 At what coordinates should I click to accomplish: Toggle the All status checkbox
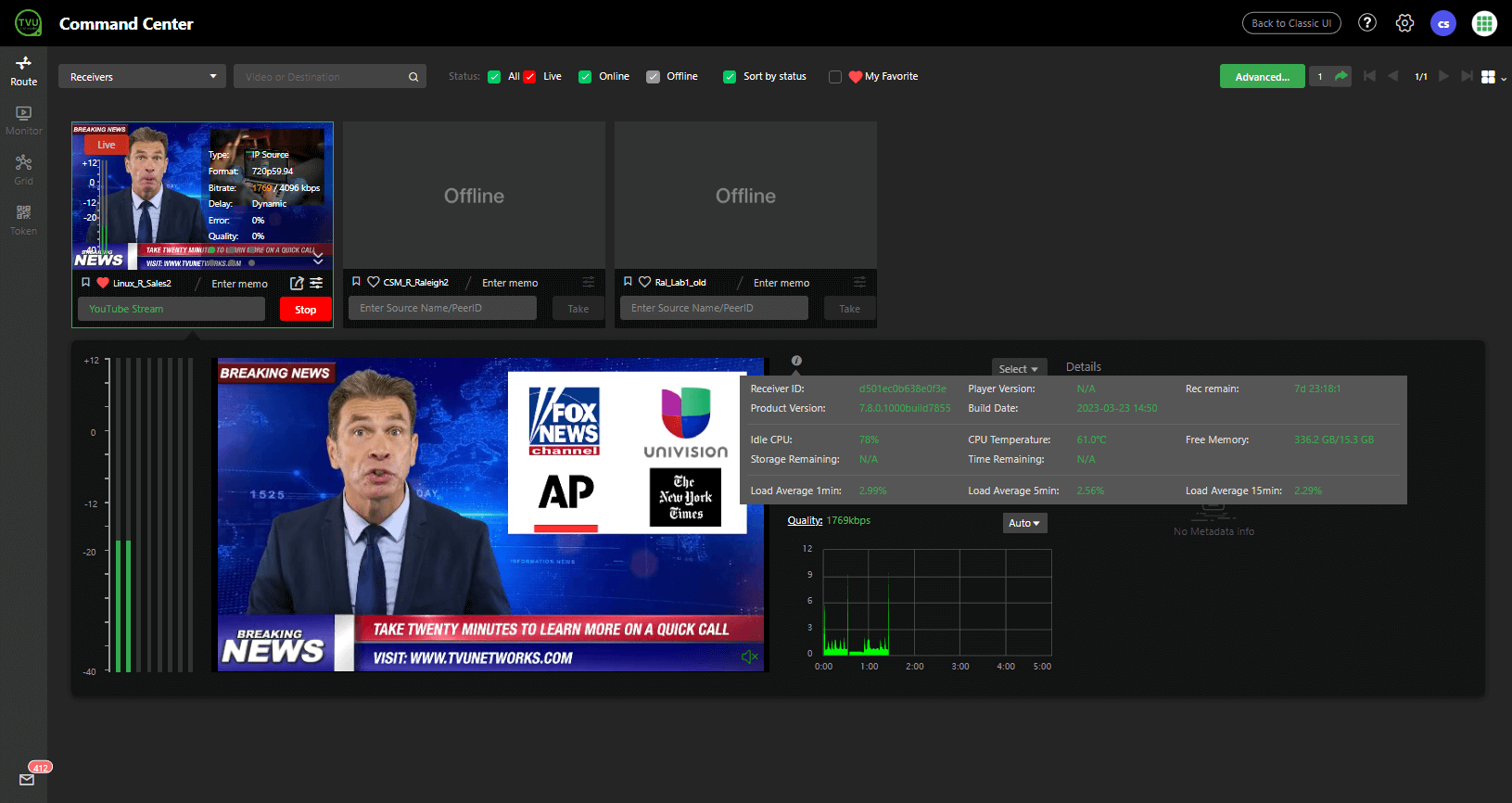pyautogui.click(x=494, y=77)
